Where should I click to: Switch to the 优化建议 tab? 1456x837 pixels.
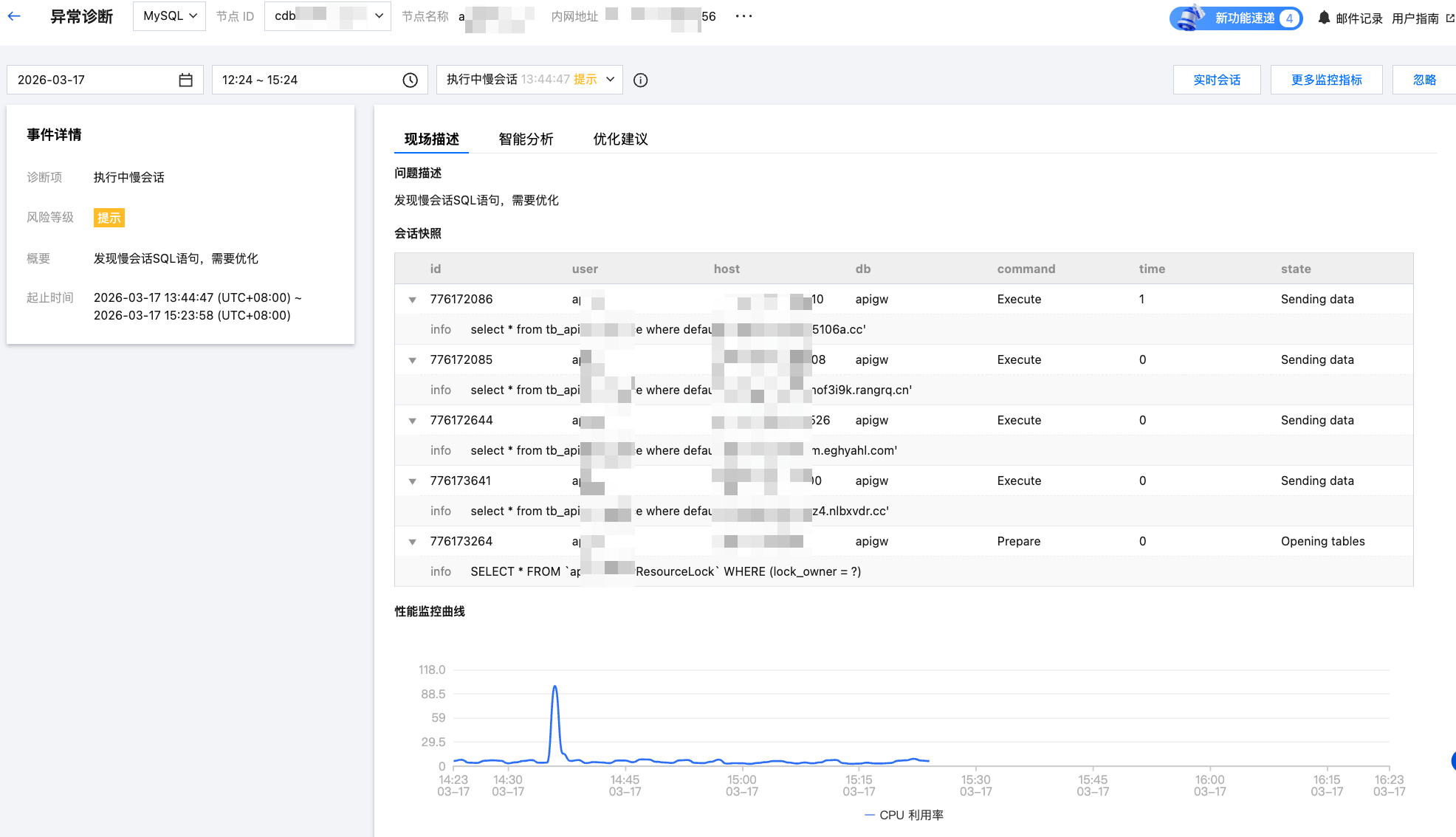click(620, 139)
